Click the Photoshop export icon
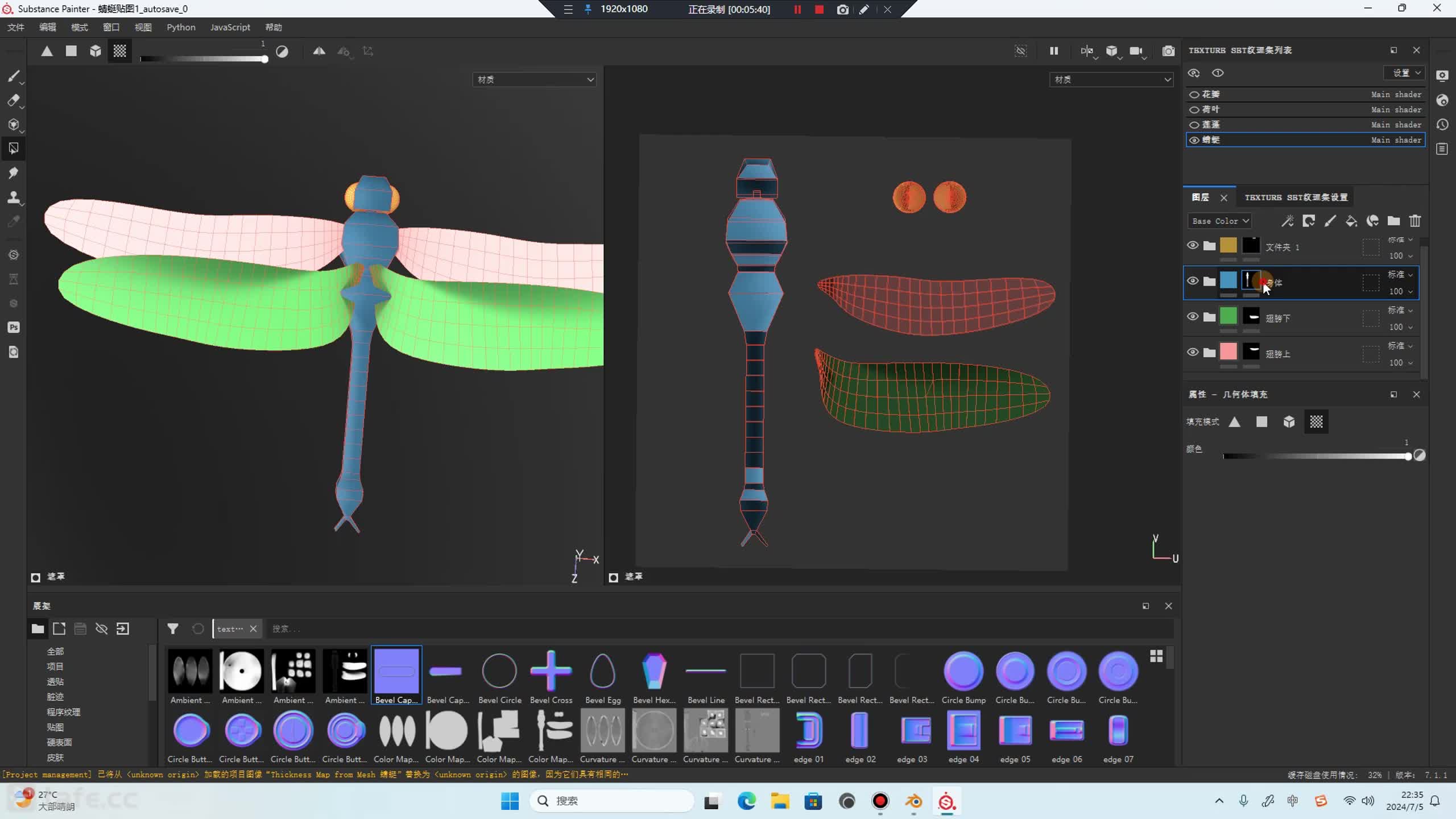 coord(14,328)
